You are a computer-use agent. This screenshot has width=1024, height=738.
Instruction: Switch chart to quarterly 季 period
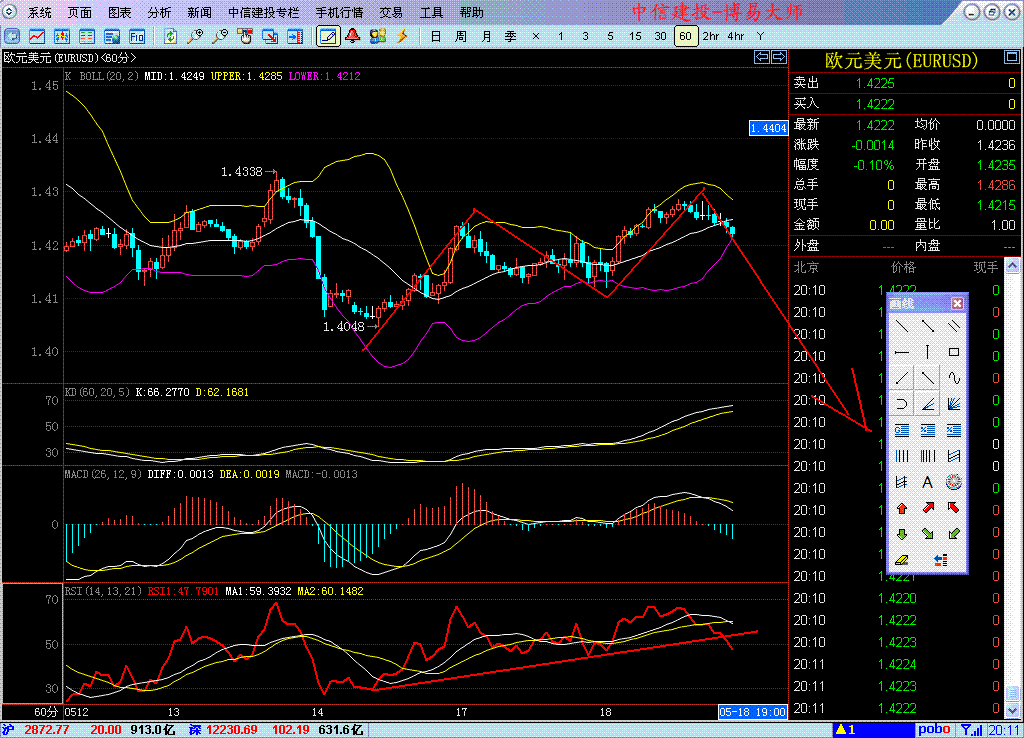511,37
